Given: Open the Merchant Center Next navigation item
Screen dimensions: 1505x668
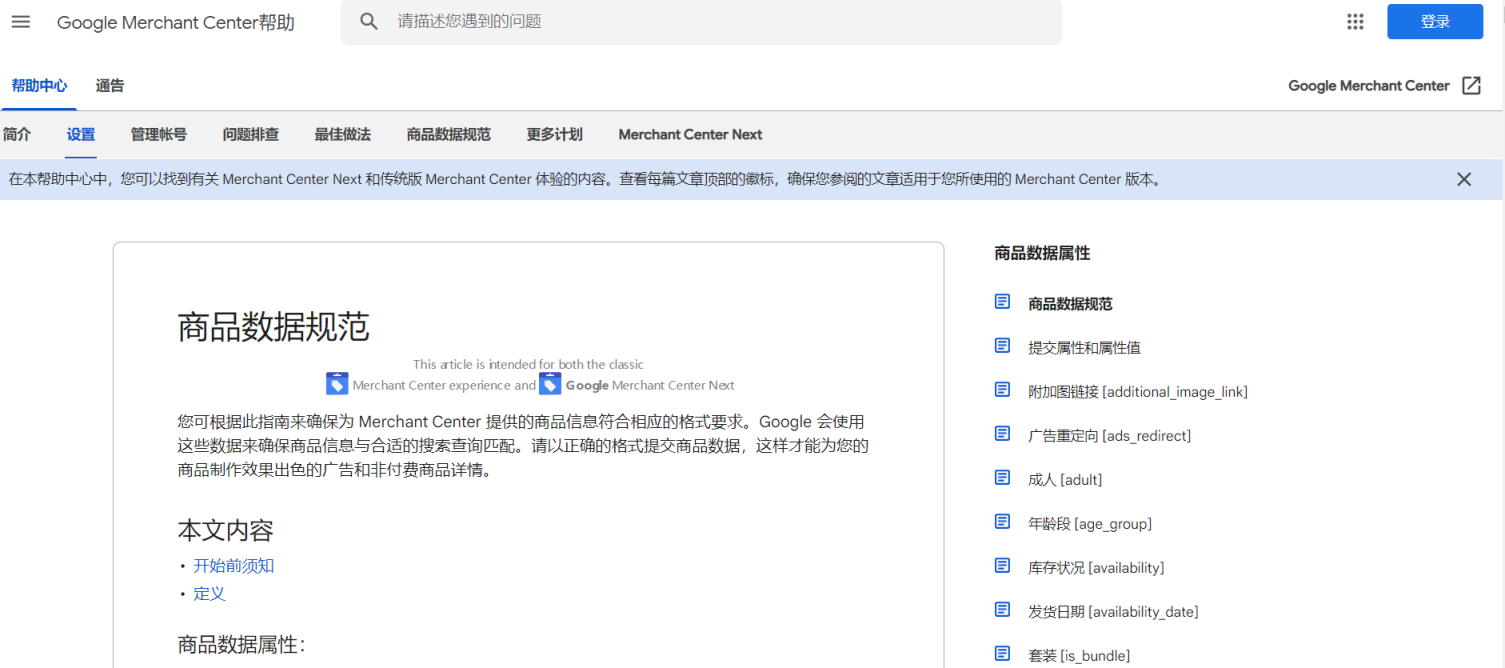Looking at the screenshot, I should coord(690,134).
